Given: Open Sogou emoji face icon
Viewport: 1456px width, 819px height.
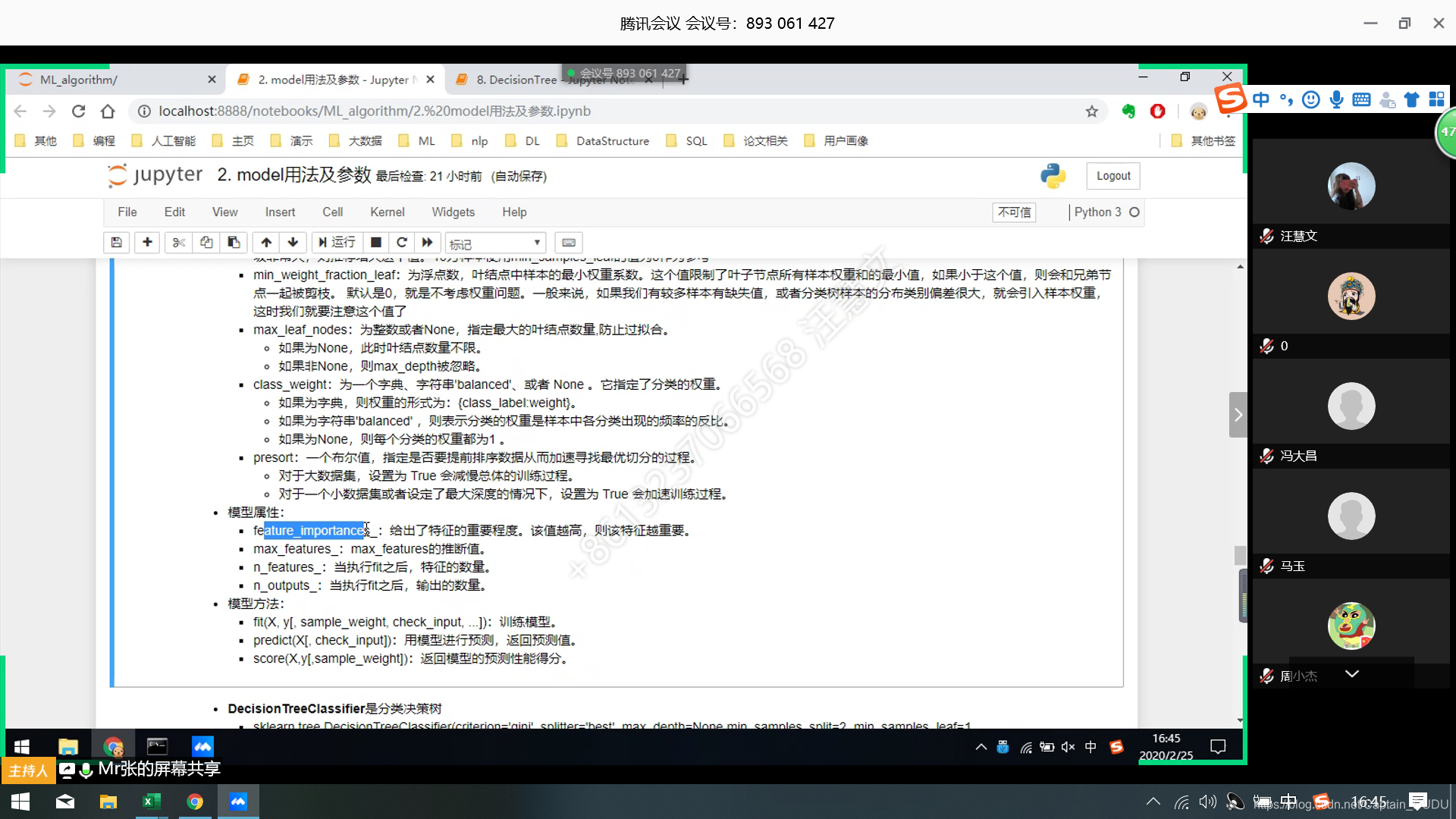Looking at the screenshot, I should pyautogui.click(x=1311, y=99).
